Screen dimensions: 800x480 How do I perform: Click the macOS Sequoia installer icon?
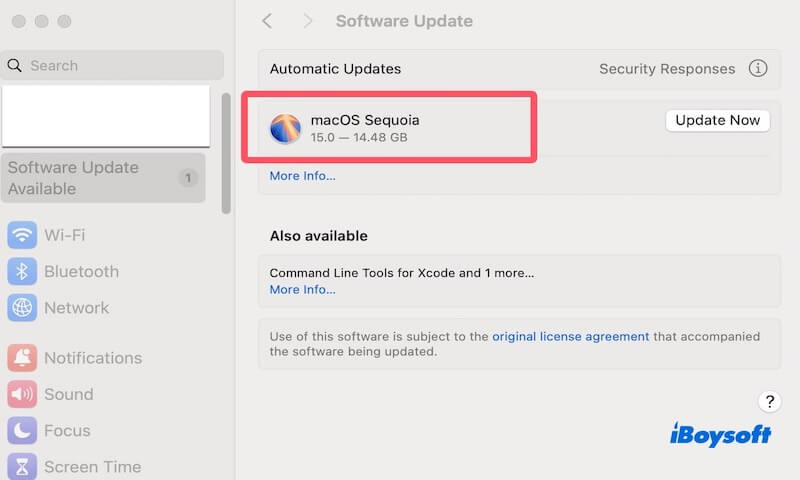[x=286, y=128]
